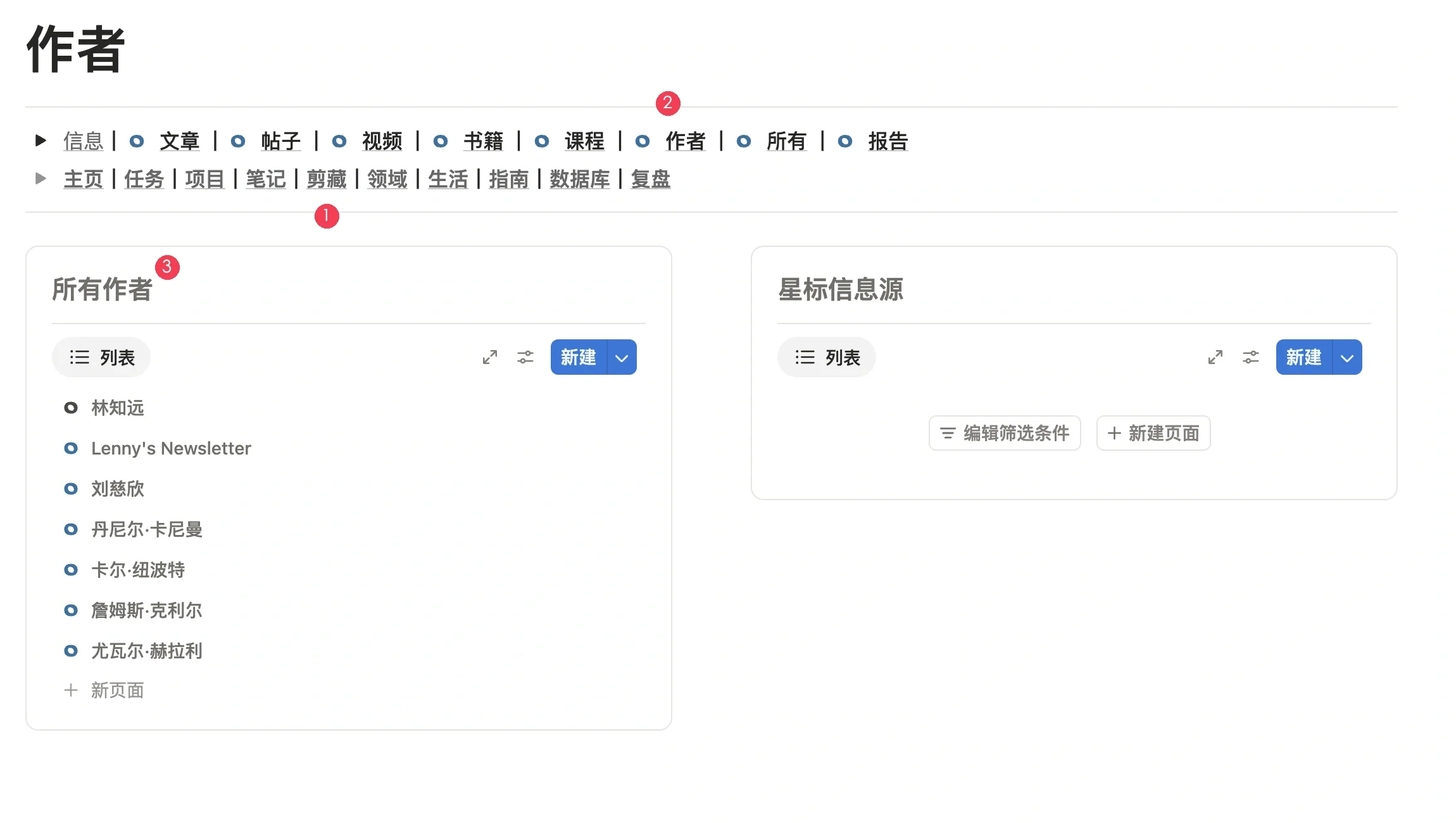Click the icon beside 作者 link
This screenshot has height=823, width=1456.
643,141
